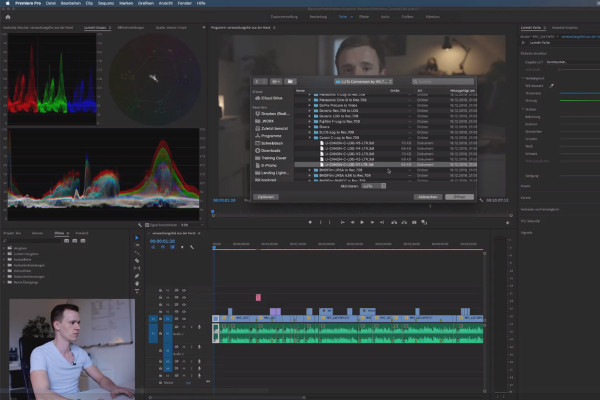600x400 pixels.
Task: Toggle linked selection in timeline header
Action: click(x=172, y=247)
